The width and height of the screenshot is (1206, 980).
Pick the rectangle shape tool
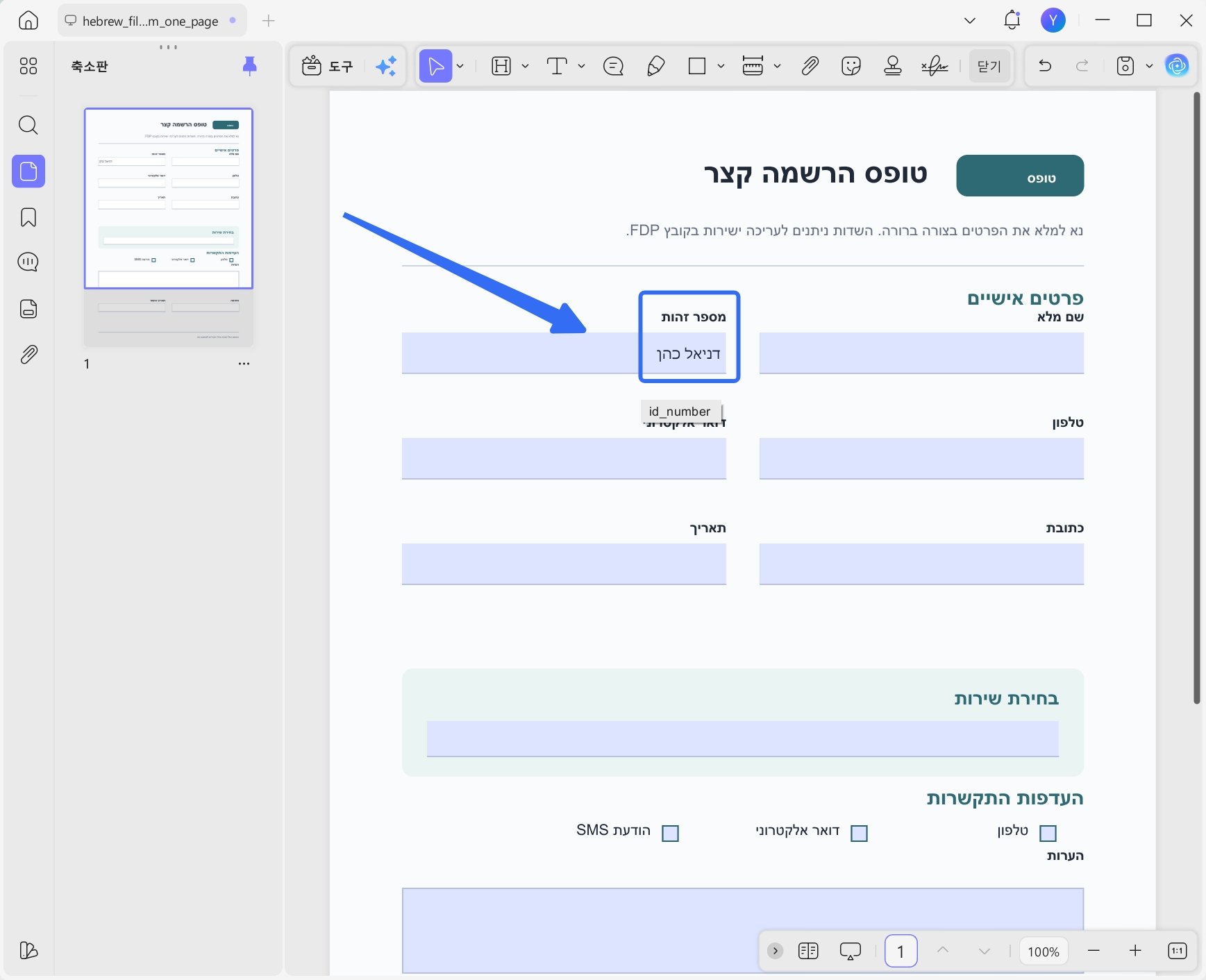click(x=697, y=66)
